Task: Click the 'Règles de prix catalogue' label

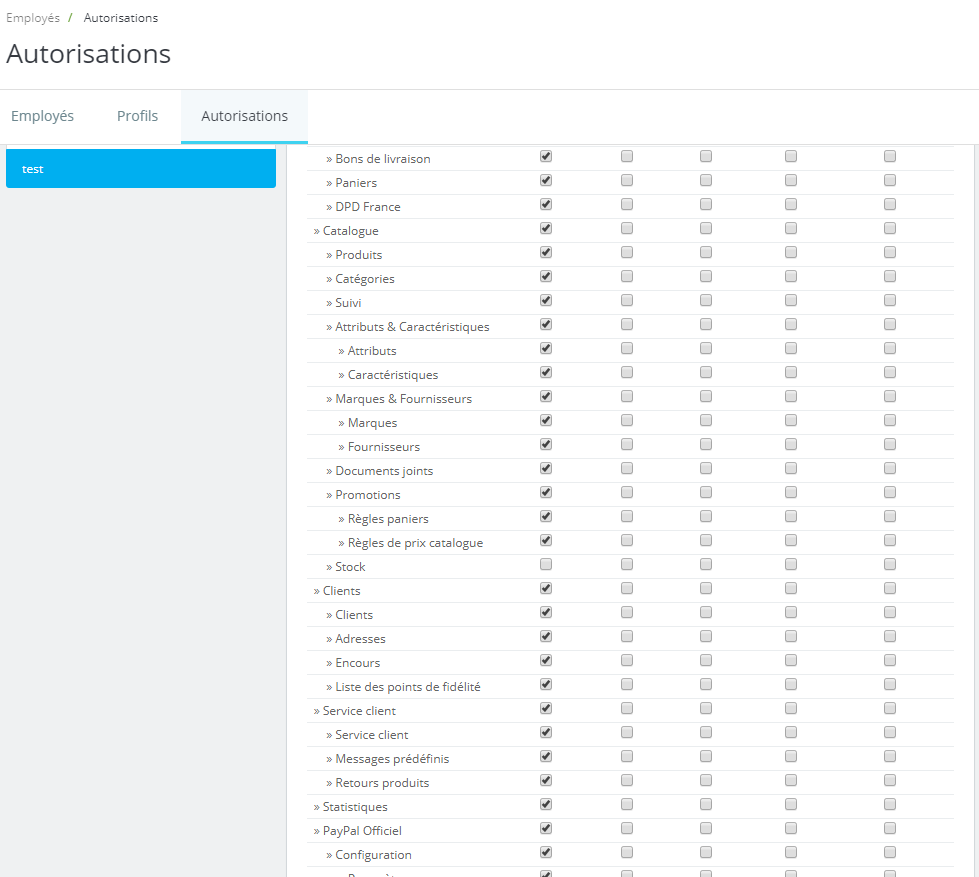Action: [x=415, y=543]
